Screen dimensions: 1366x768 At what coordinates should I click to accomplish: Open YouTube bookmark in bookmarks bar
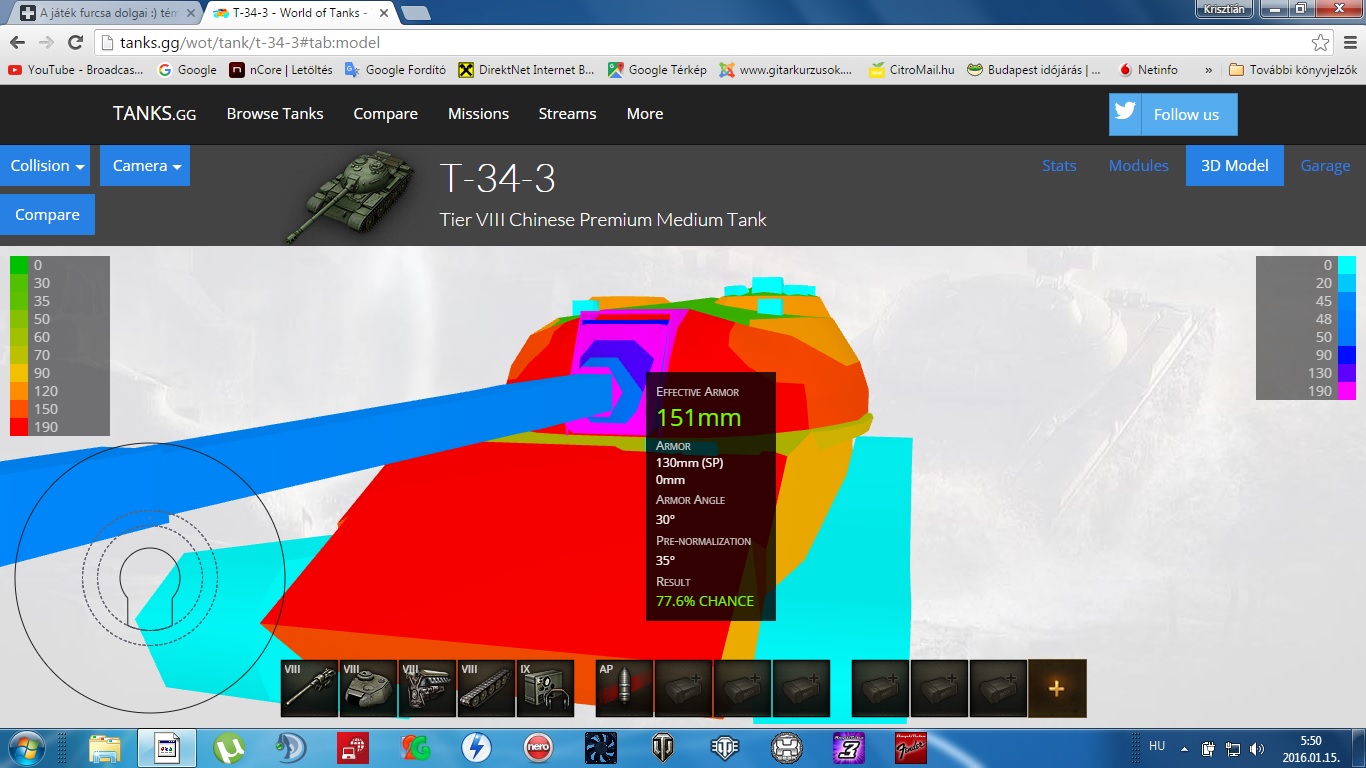point(76,70)
